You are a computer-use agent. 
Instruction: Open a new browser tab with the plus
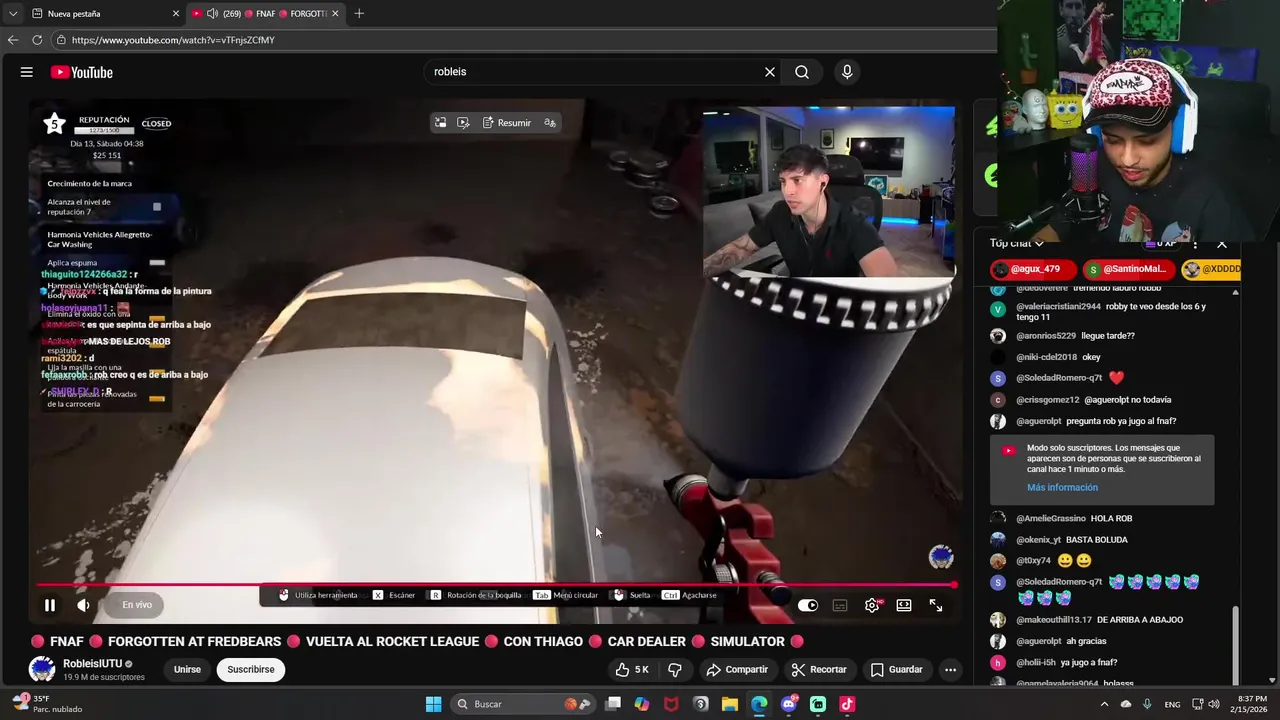pyautogui.click(x=359, y=14)
